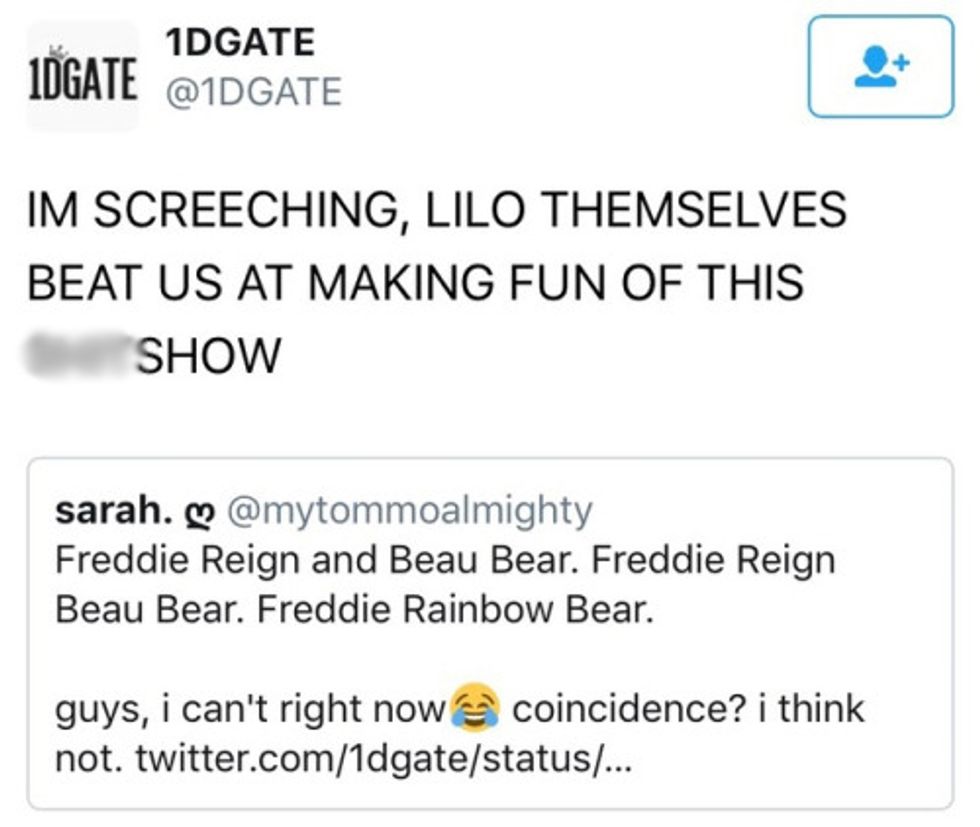This screenshot has width=980, height=827.
Task: Click the follow user icon button
Action: coord(879,66)
